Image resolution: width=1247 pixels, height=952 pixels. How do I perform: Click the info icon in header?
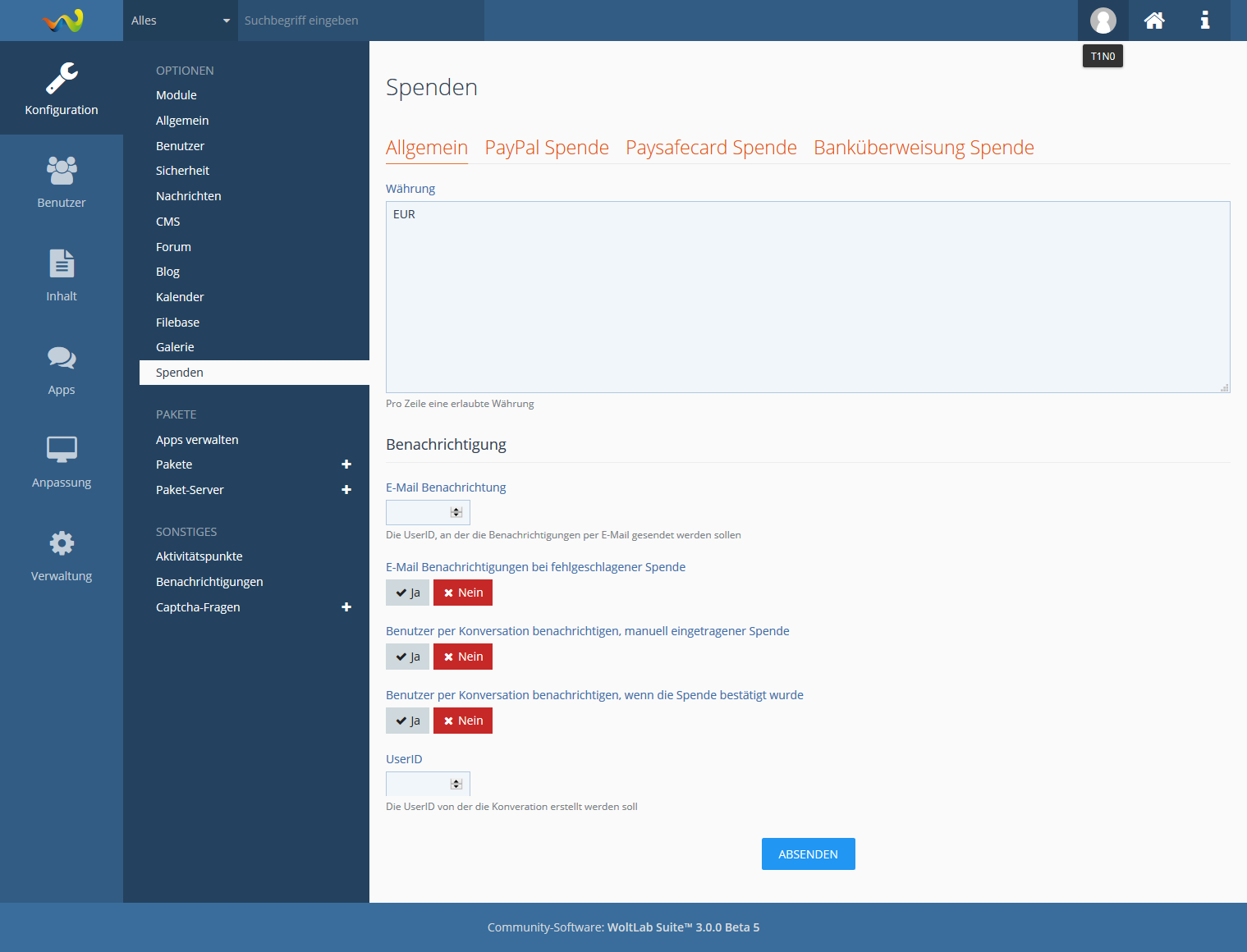pos(1204,21)
